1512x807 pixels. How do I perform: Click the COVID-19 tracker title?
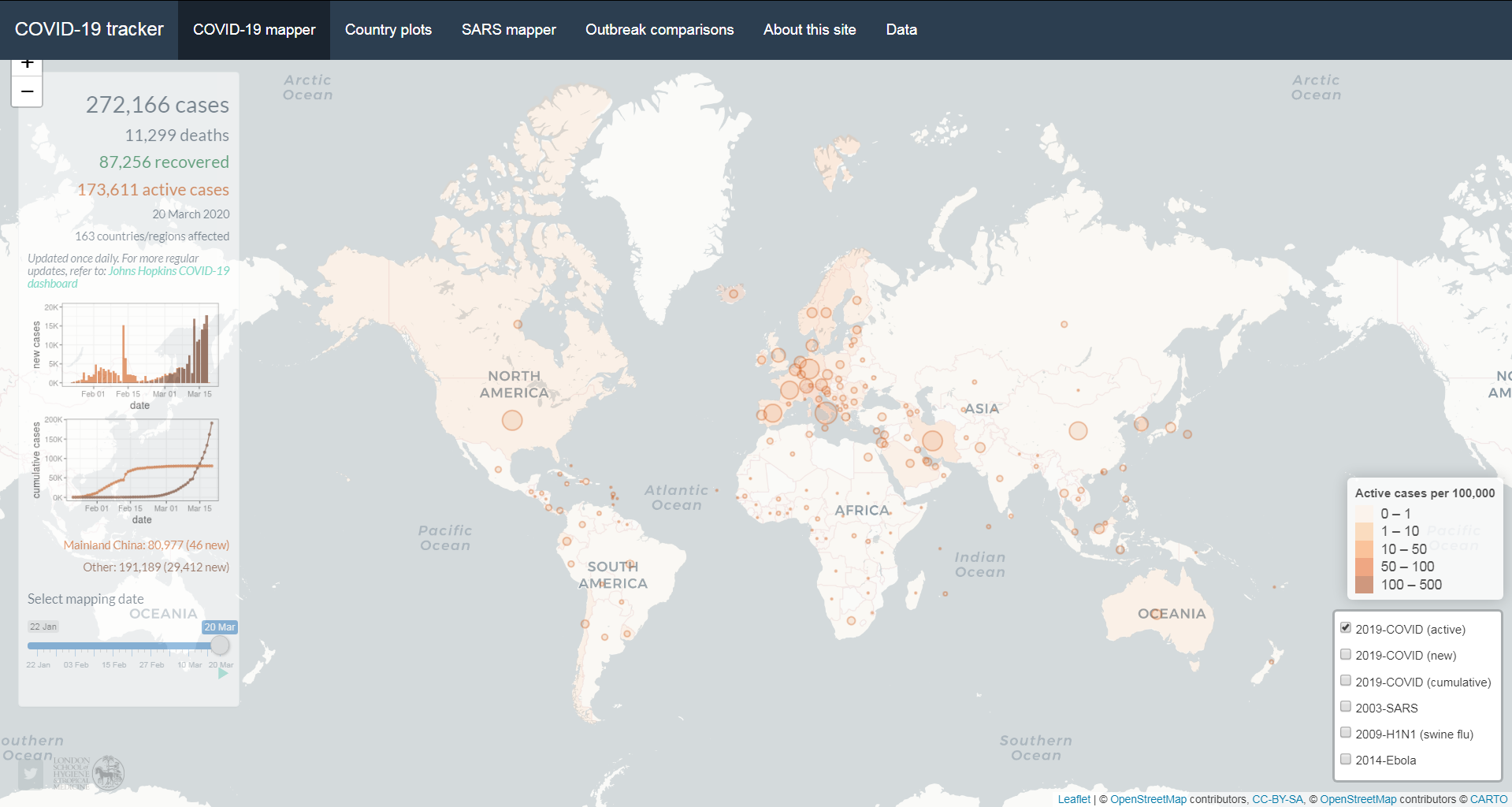coord(89,29)
